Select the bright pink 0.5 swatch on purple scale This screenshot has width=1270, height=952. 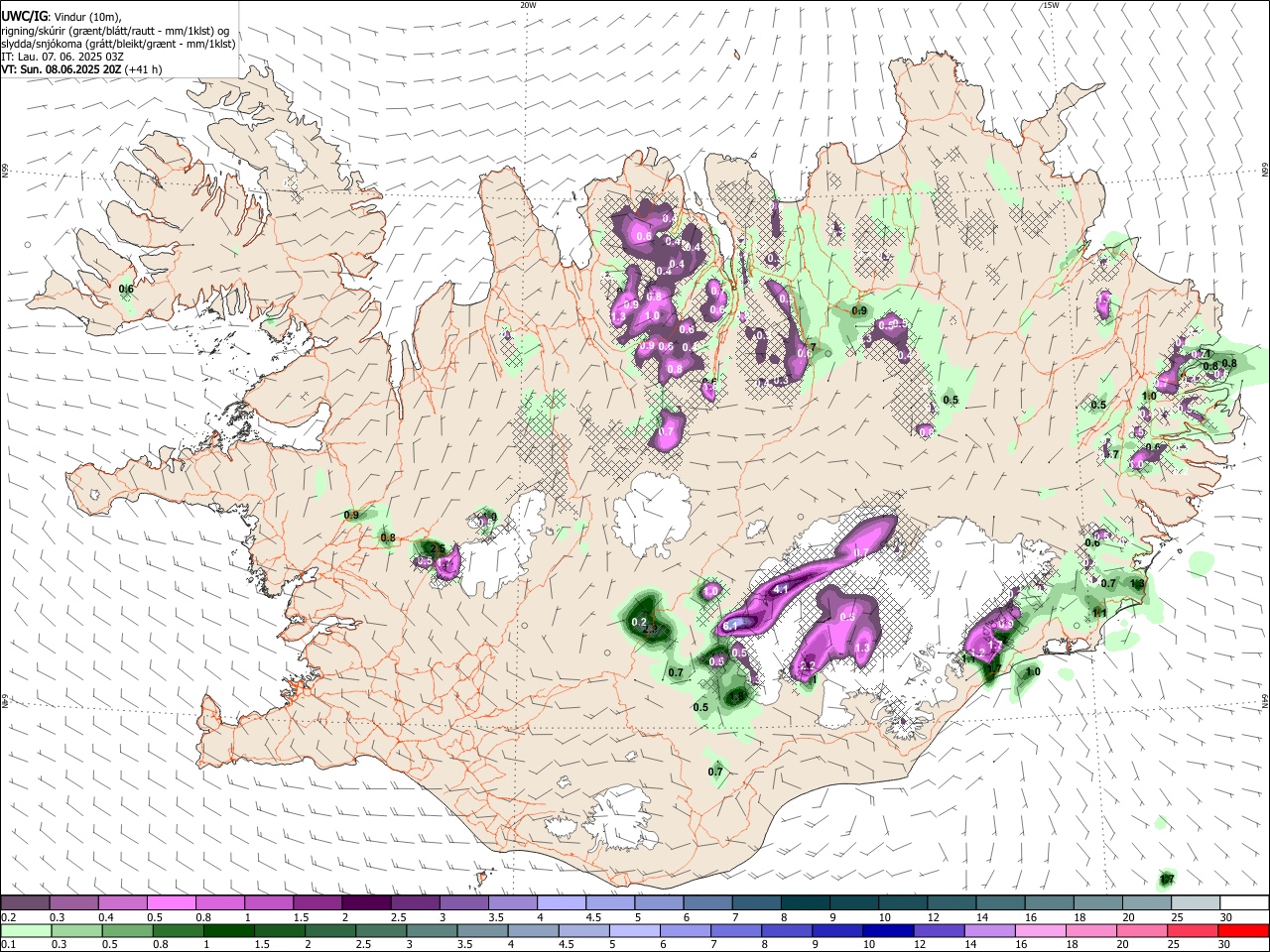click(x=171, y=903)
